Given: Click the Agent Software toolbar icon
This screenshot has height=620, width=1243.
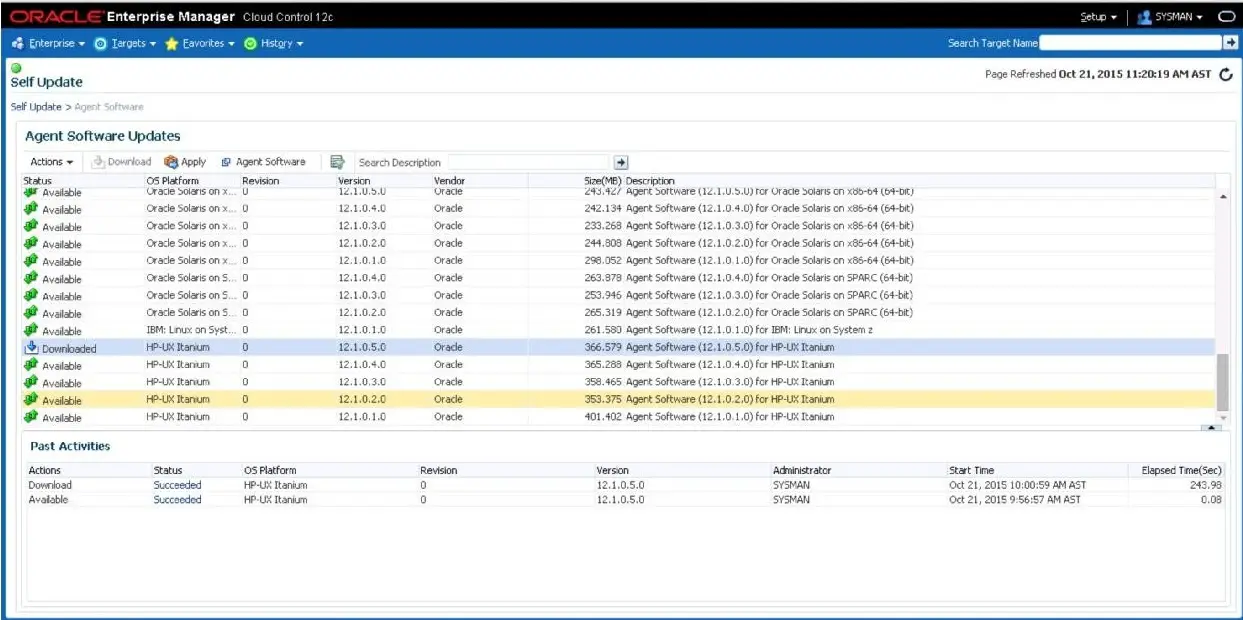Looking at the screenshot, I should (226, 162).
